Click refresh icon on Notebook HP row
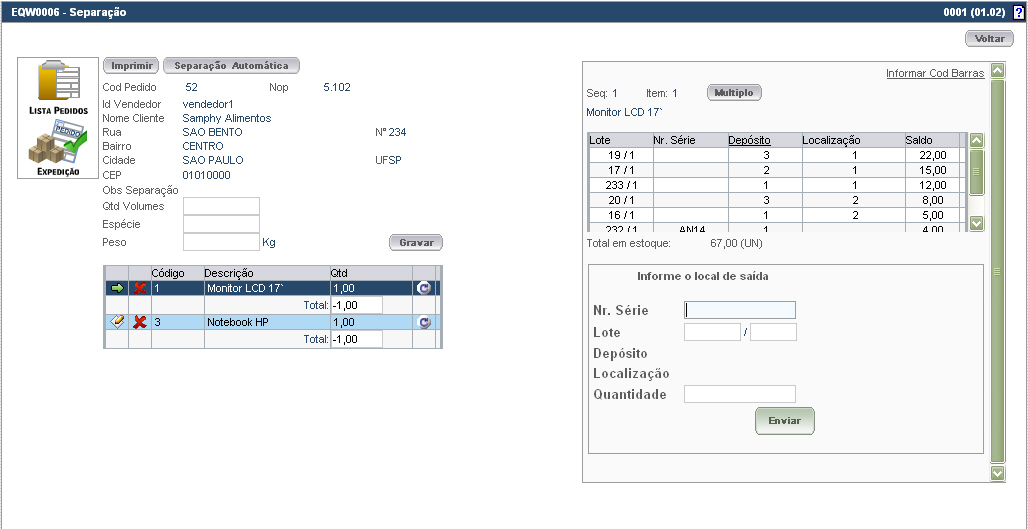Screen dimensions: 1028x529 click(x=424, y=322)
